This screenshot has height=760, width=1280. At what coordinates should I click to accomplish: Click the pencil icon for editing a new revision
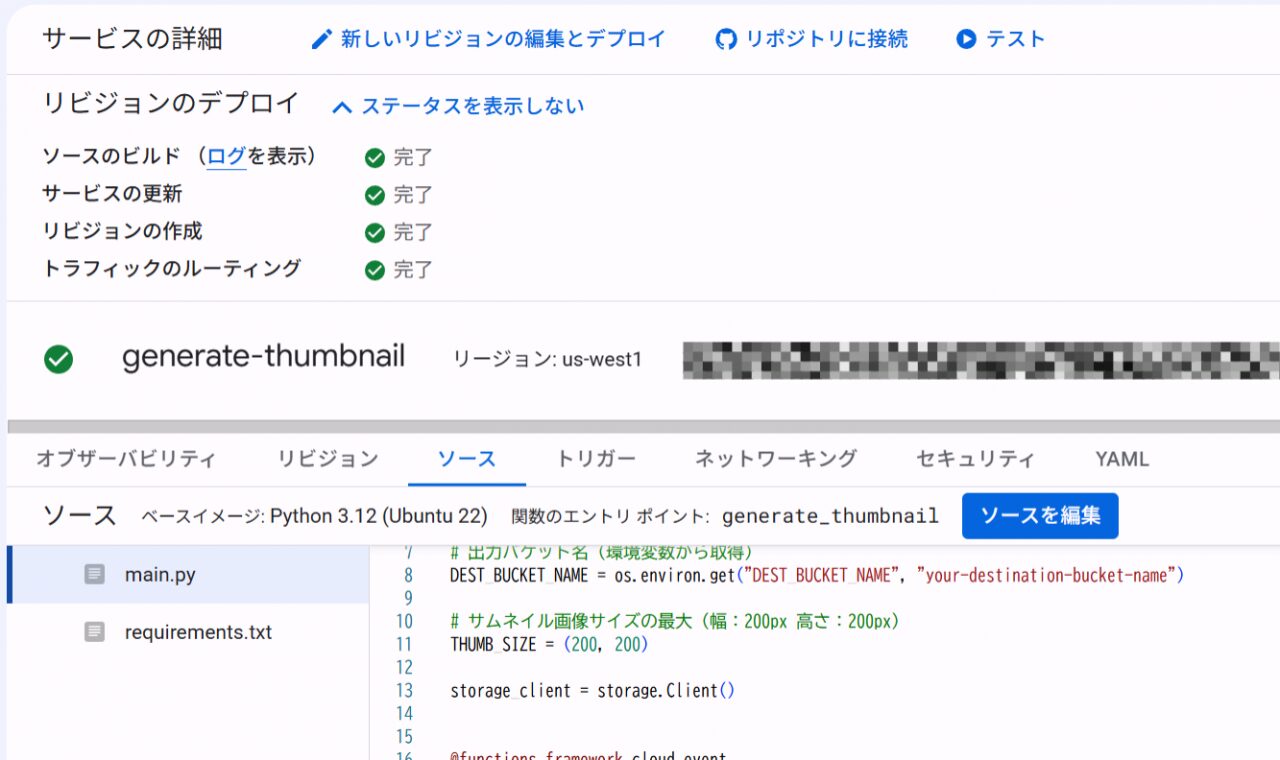coord(321,39)
